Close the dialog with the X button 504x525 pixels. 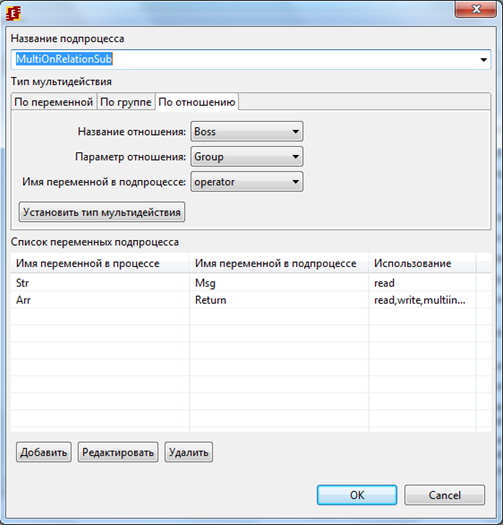(476, 9)
